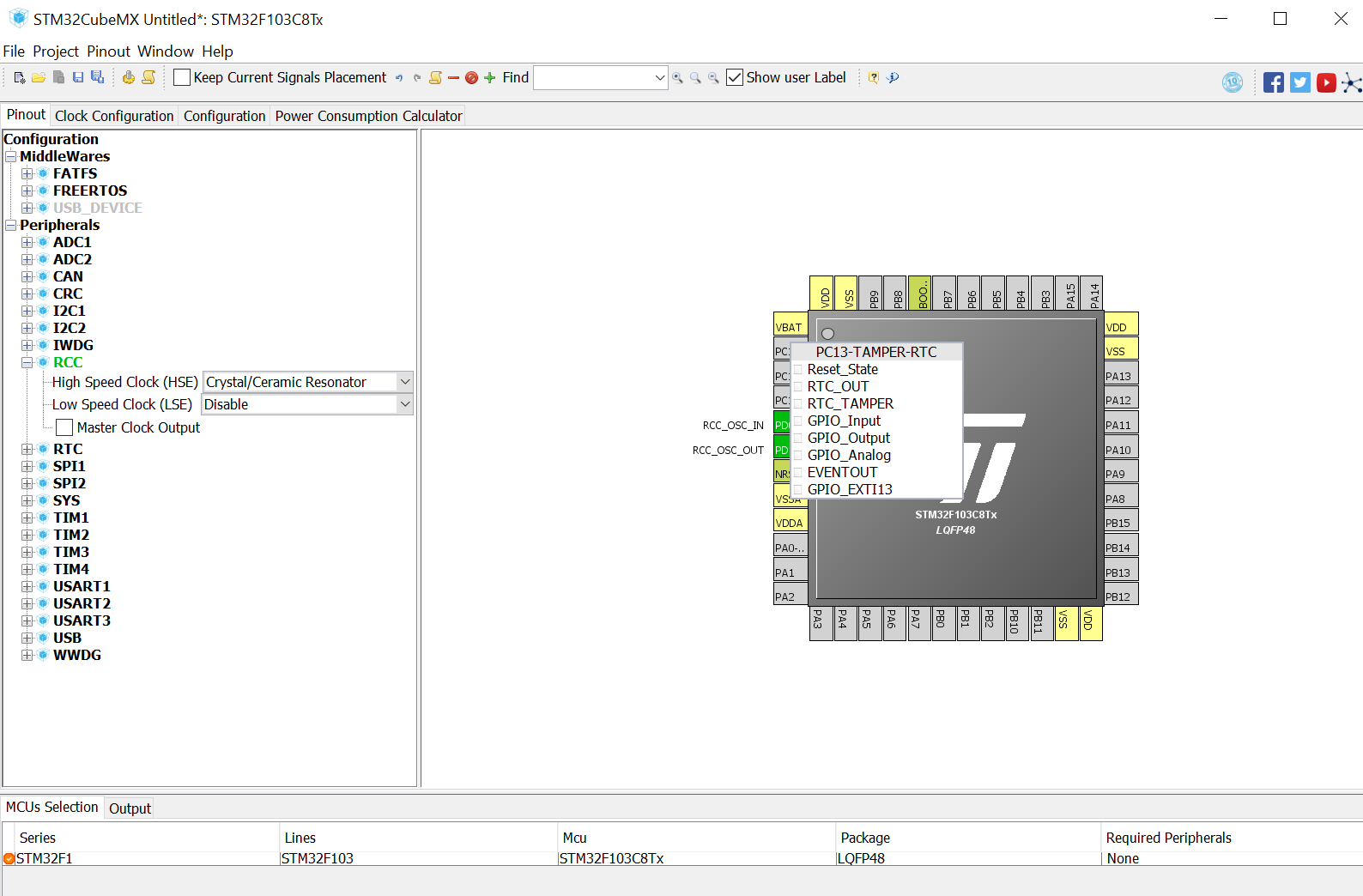Click the New Project toolbar icon
1363x896 pixels.
[20, 77]
